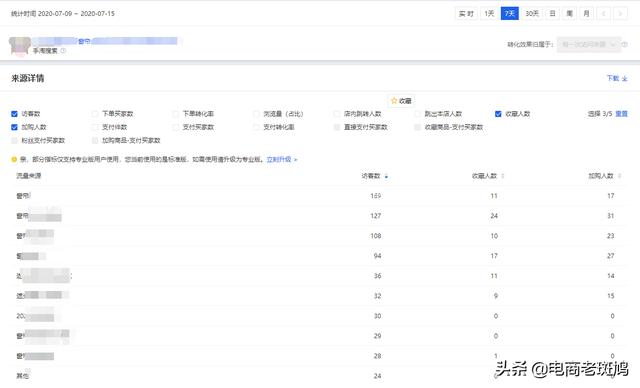Click the visitor value 127 cell
The height and width of the screenshot is (388, 640).
coord(376,216)
